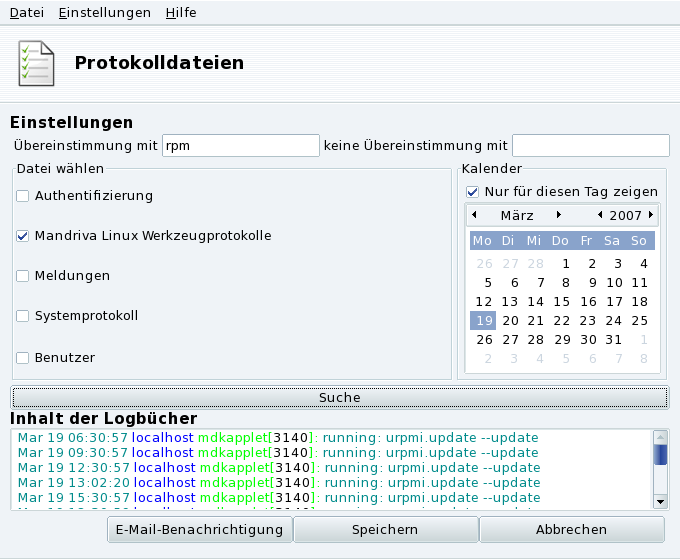Go to next month after März

[559, 215]
